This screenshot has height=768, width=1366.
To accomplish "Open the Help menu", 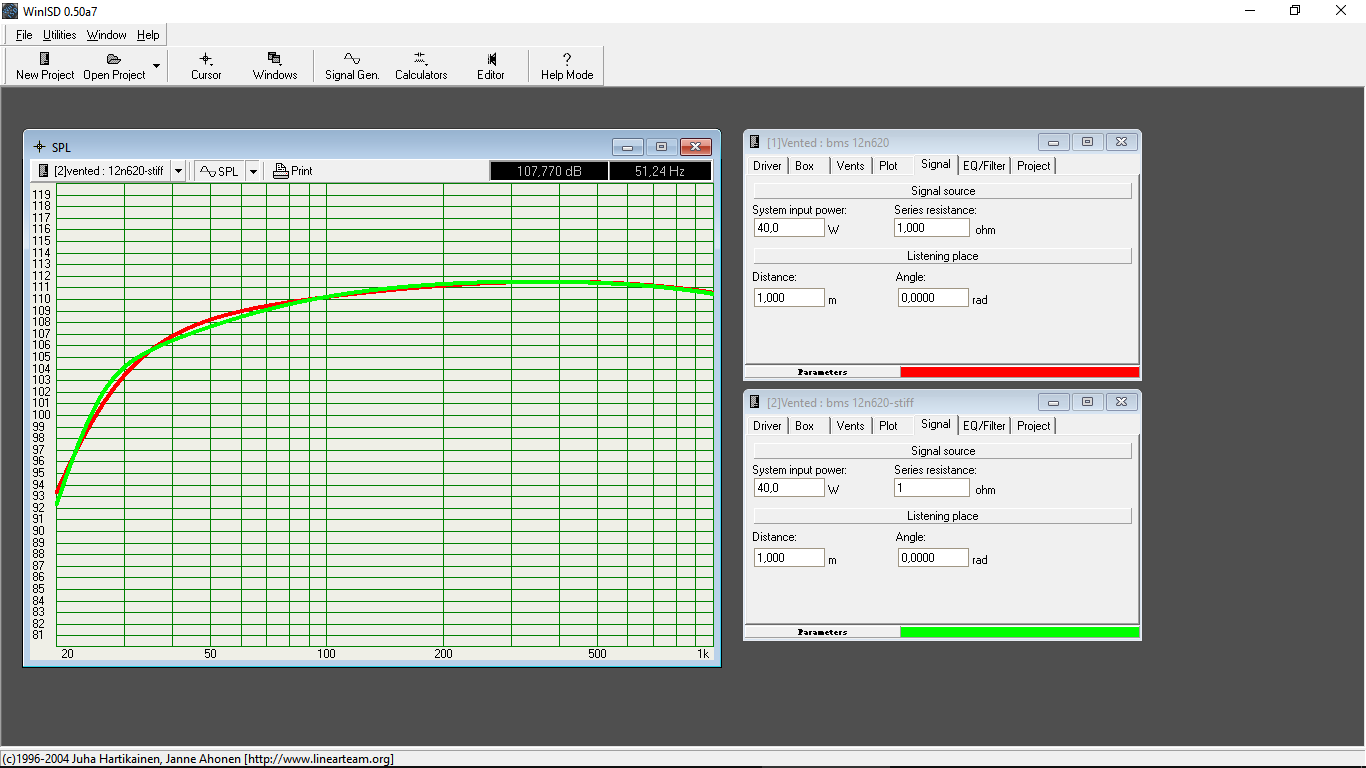I will [148, 35].
